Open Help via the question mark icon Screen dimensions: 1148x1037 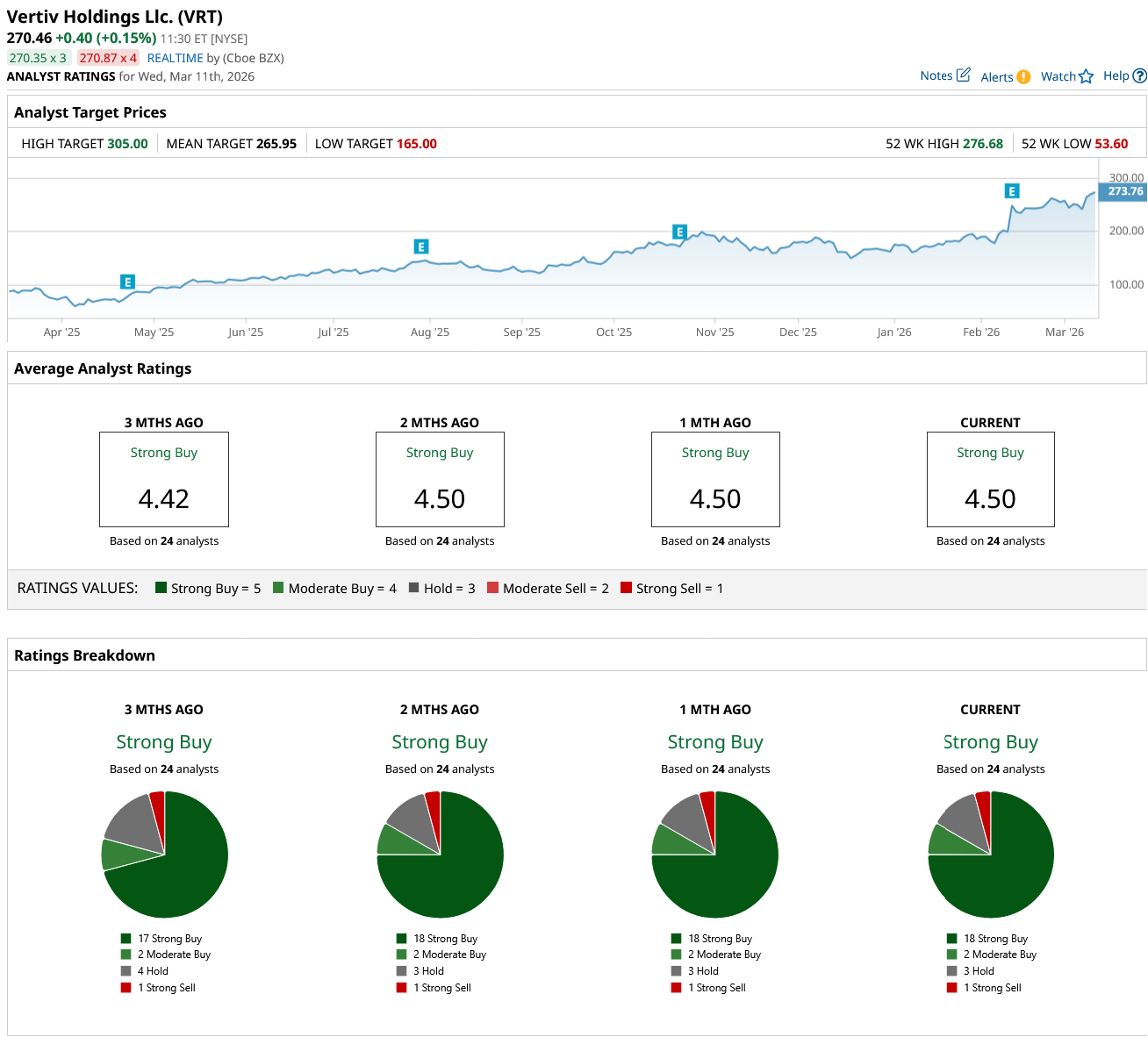click(1139, 76)
